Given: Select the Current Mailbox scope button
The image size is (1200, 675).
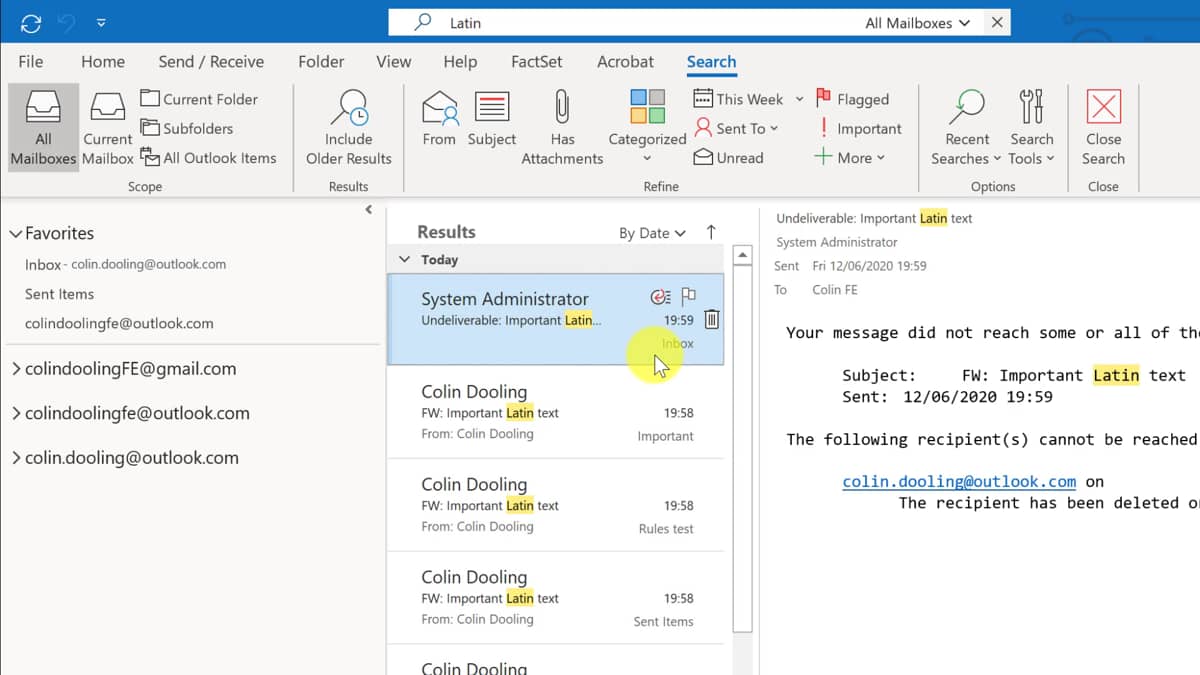Looking at the screenshot, I should pyautogui.click(x=107, y=128).
